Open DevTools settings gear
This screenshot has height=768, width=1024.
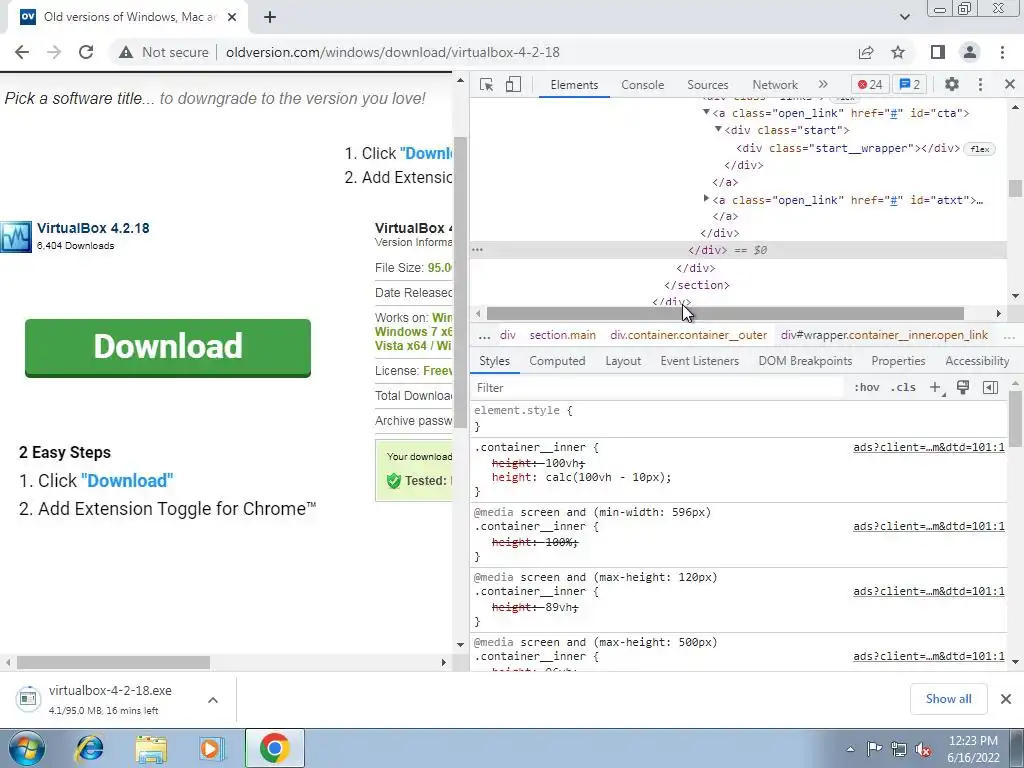coord(952,84)
